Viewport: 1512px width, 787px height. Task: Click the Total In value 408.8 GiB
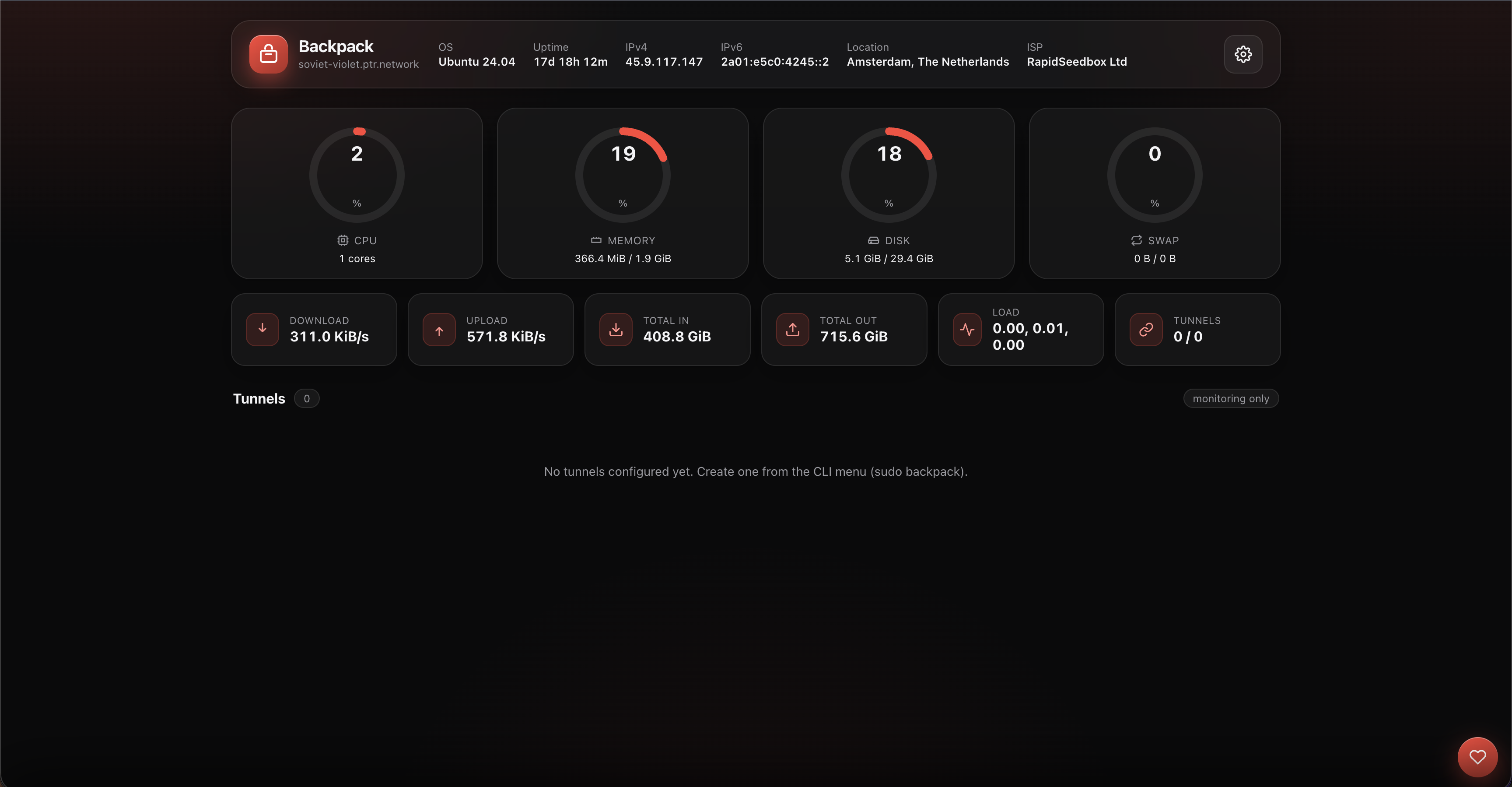tap(677, 337)
